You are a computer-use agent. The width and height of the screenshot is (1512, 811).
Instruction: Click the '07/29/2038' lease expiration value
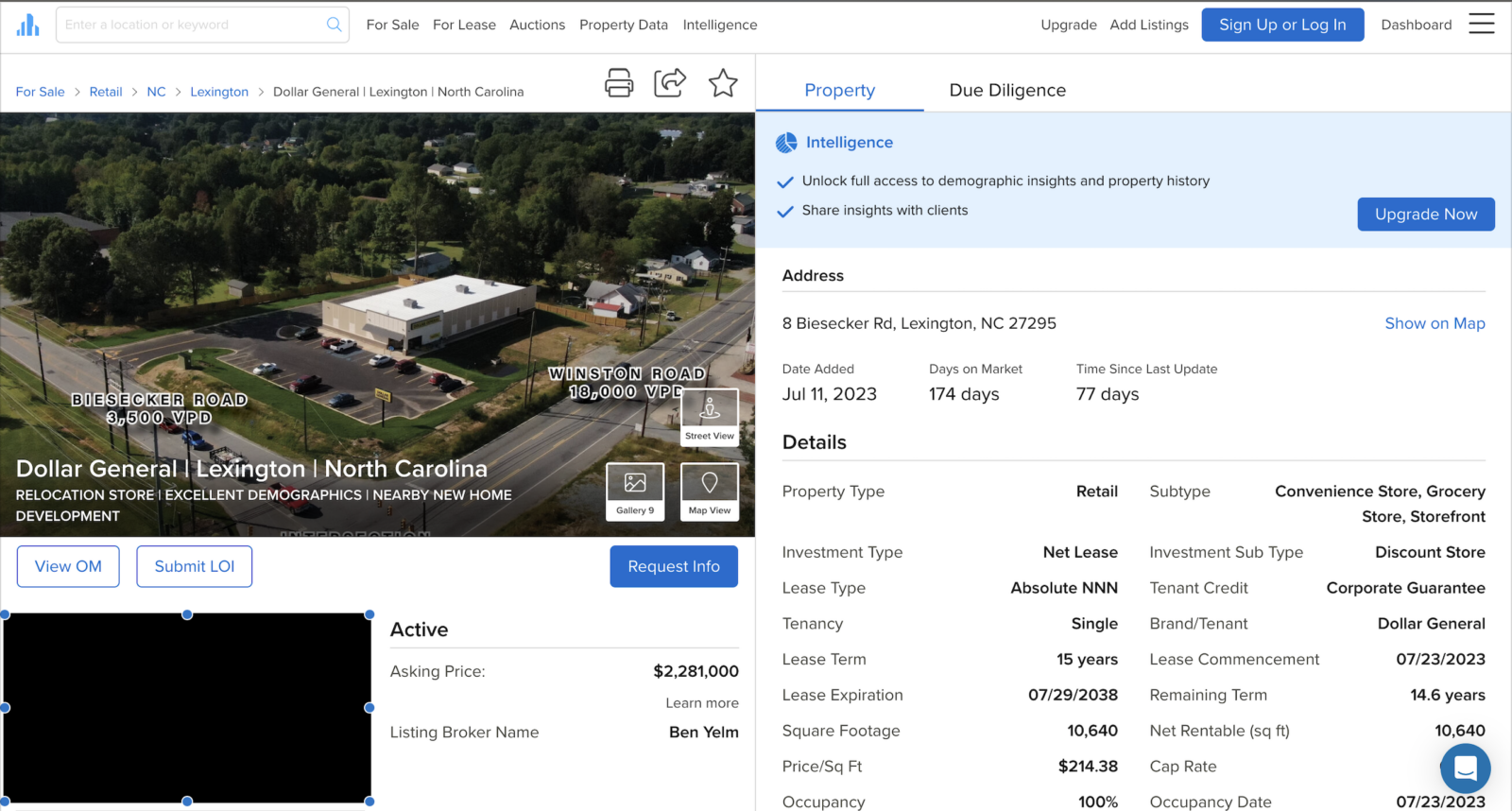click(x=1073, y=696)
